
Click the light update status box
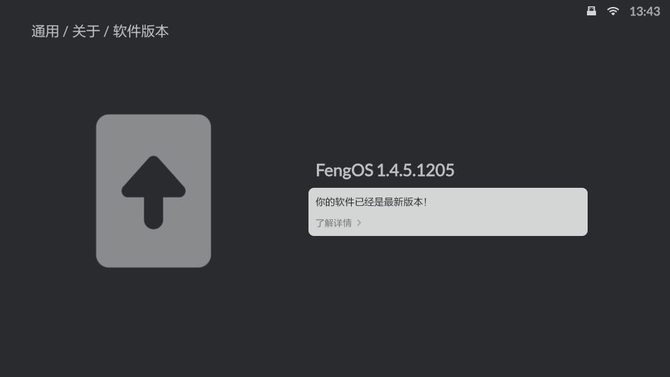448,212
